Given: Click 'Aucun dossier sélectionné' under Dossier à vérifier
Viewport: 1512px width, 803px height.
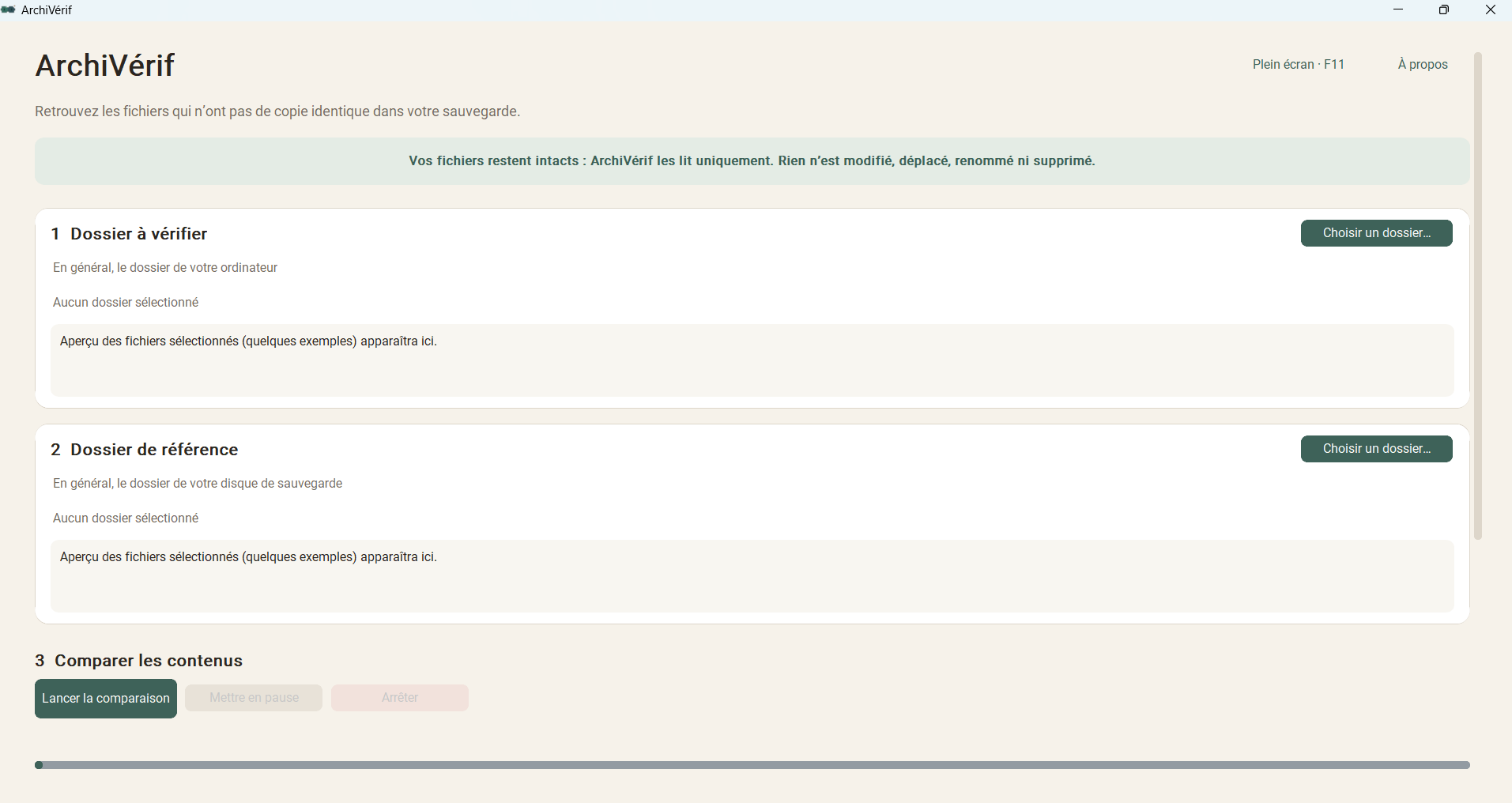Looking at the screenshot, I should [x=126, y=303].
